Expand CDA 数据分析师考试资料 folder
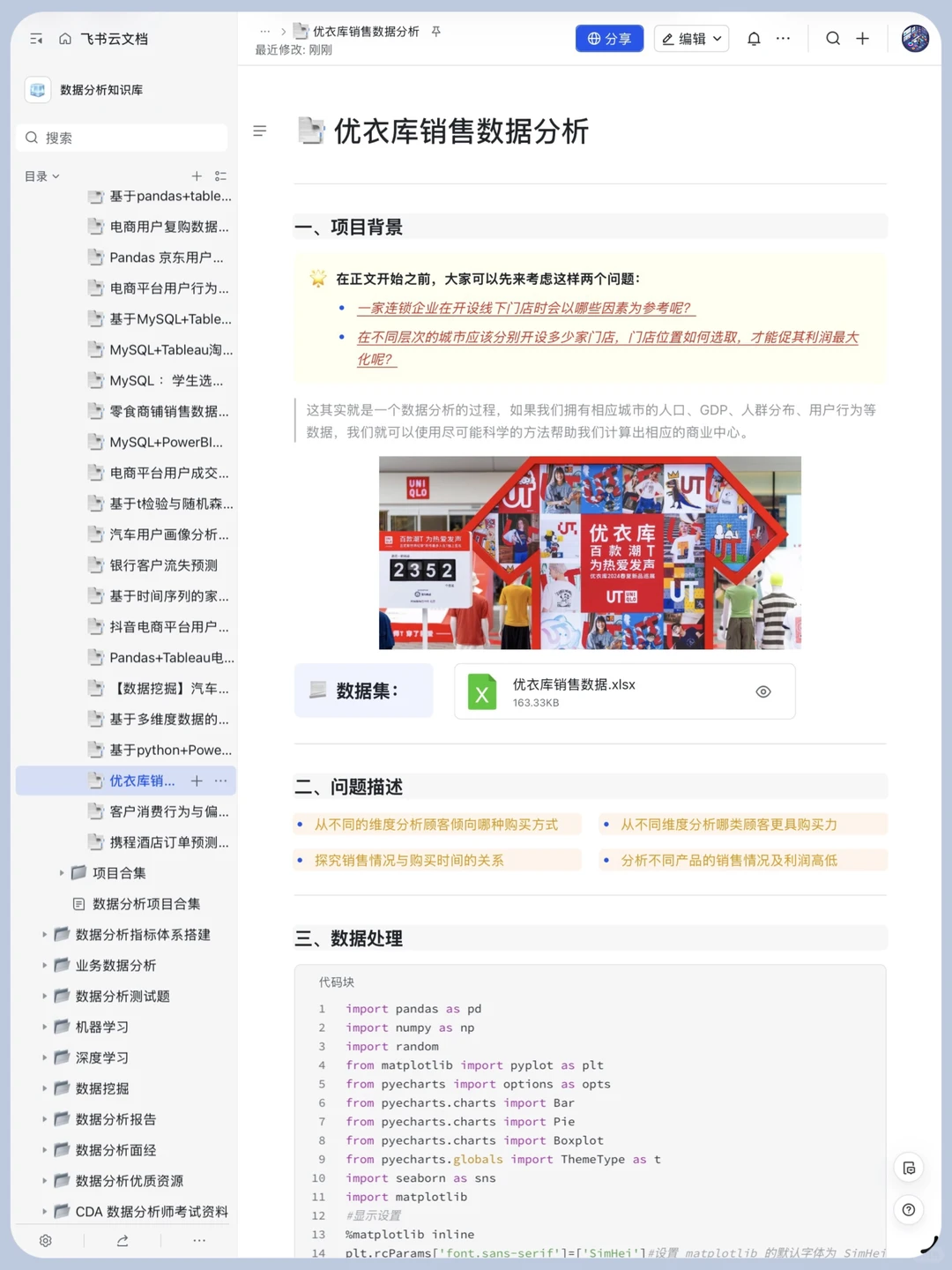 [45, 1212]
